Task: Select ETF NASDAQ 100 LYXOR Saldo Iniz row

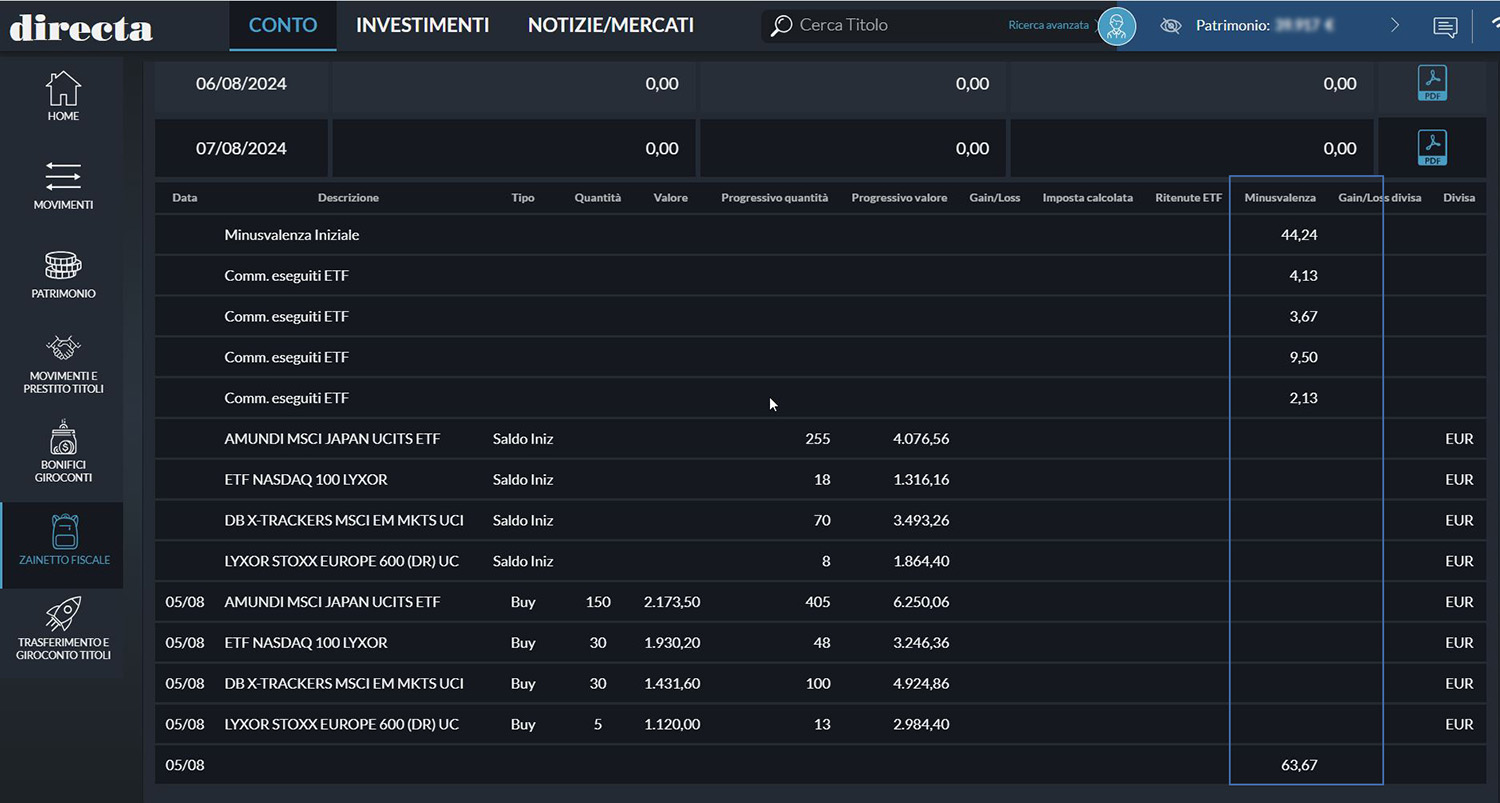Action: [x=819, y=480]
